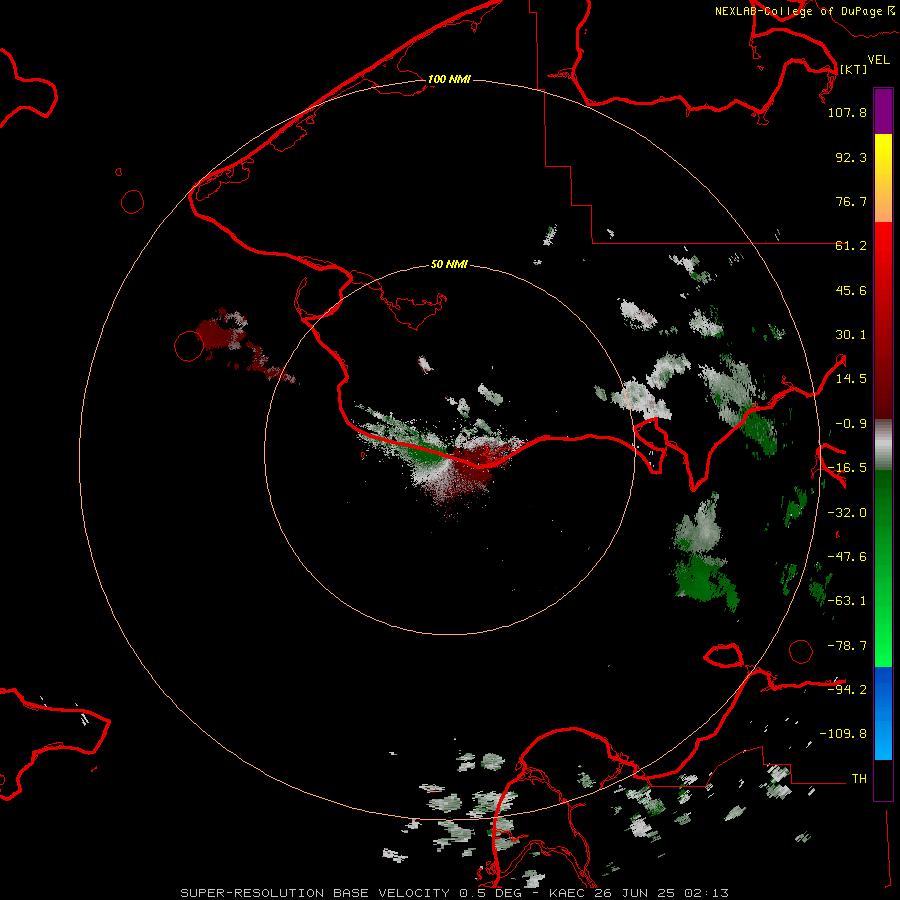Image resolution: width=900 pixels, height=900 pixels.
Task: Click the red circle marker beside the dark red echoes
Action: click(x=189, y=346)
